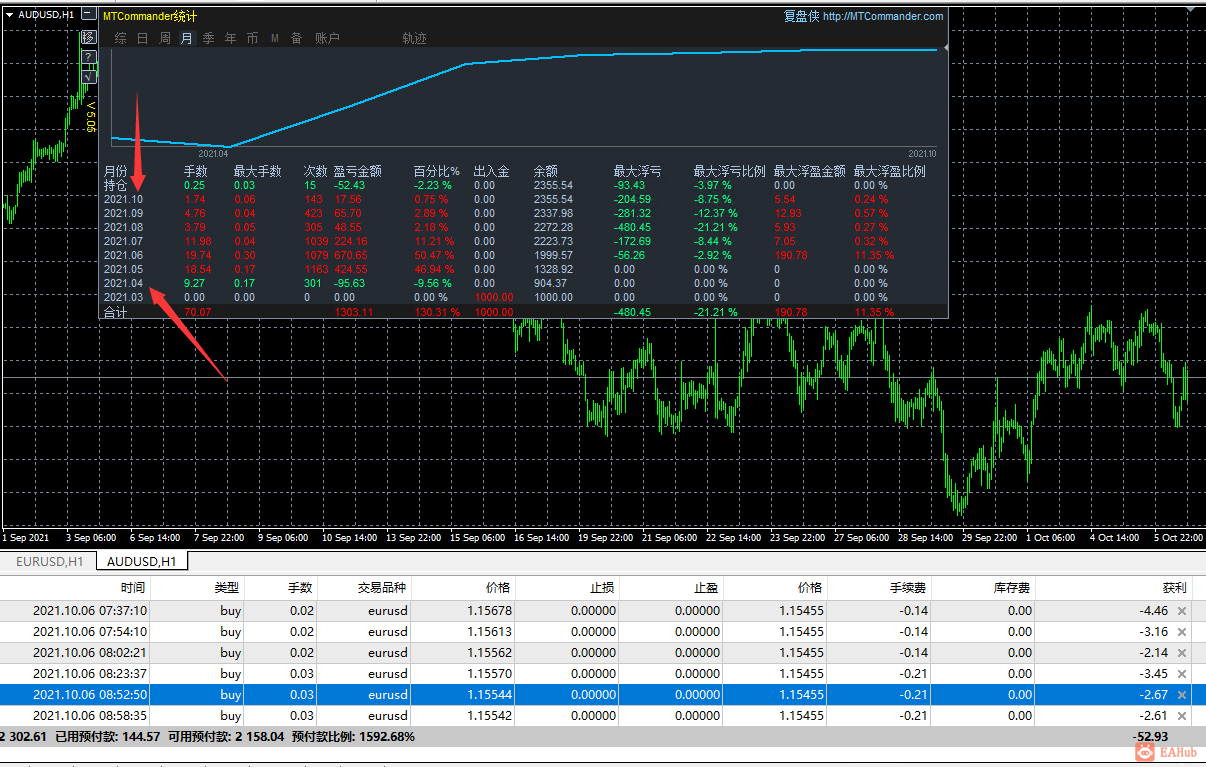Collapse the MTCommander panel with minus button
Image resolution: width=1206 pixels, height=767 pixels.
[90, 15]
